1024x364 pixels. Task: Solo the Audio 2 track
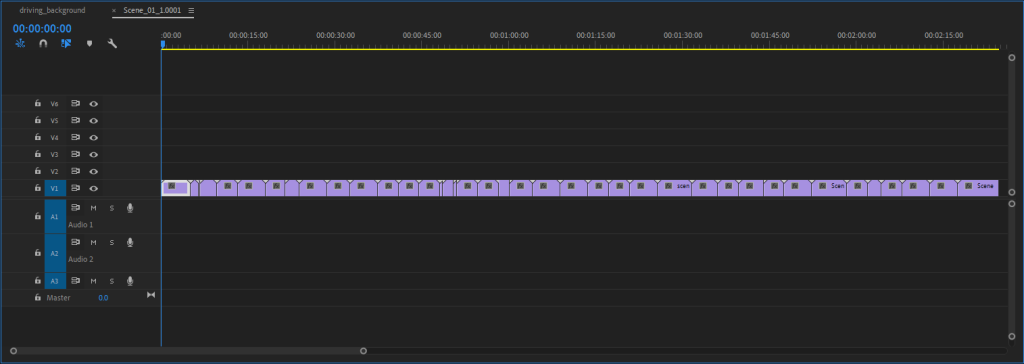pos(112,242)
